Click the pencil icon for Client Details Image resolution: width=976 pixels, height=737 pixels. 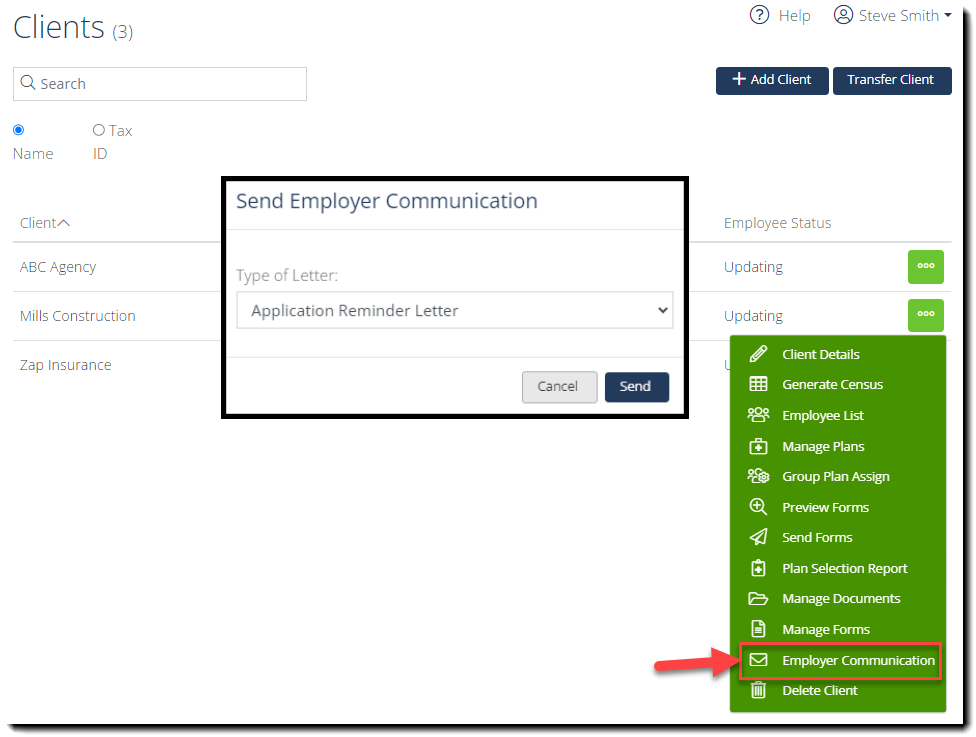pyautogui.click(x=758, y=354)
